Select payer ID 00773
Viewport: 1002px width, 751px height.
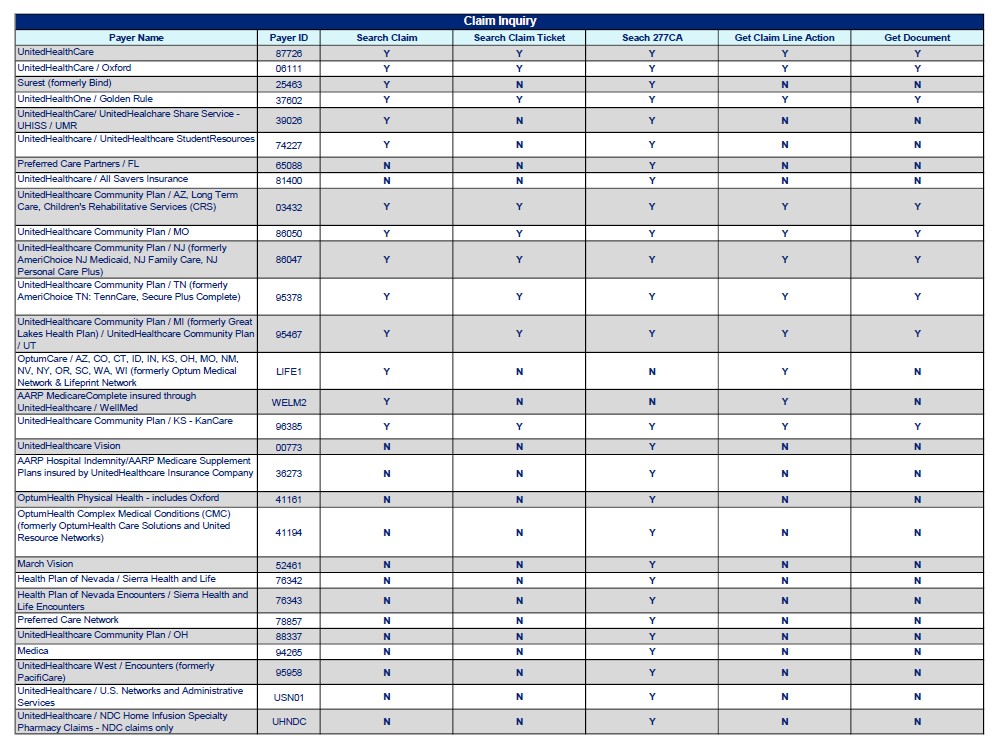(x=289, y=448)
